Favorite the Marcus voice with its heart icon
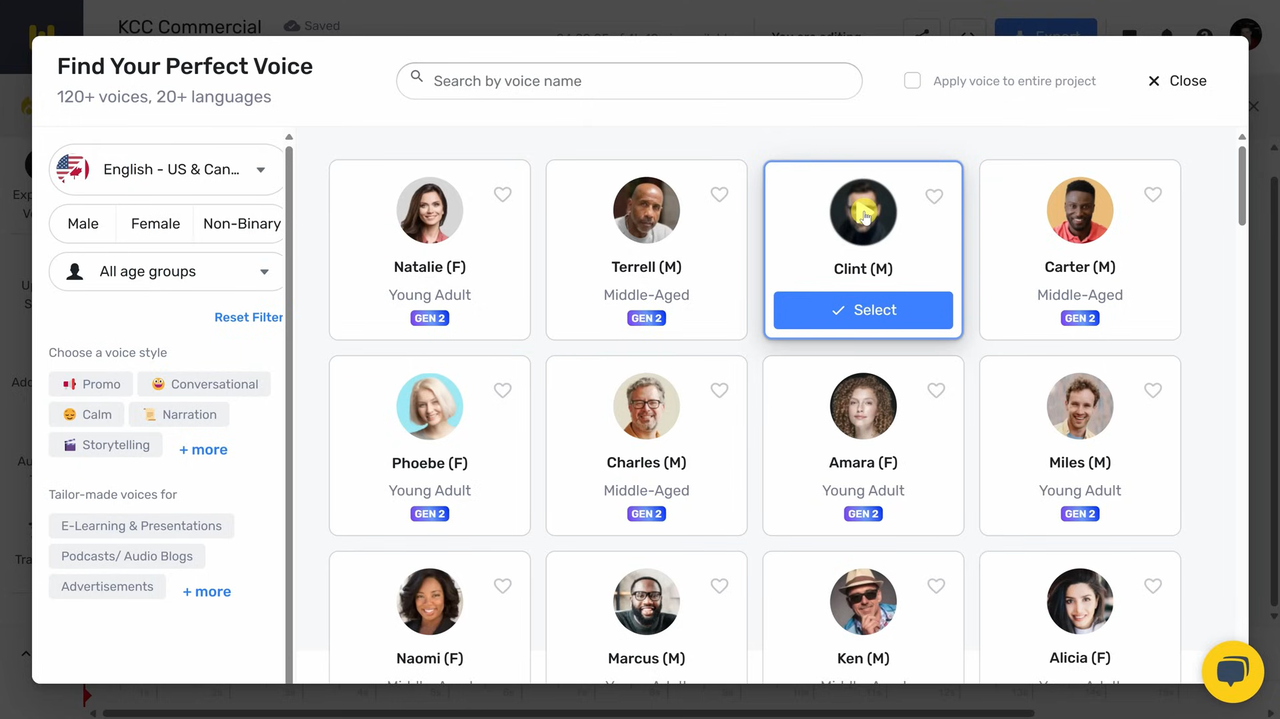The image size is (1280, 719). click(x=719, y=586)
